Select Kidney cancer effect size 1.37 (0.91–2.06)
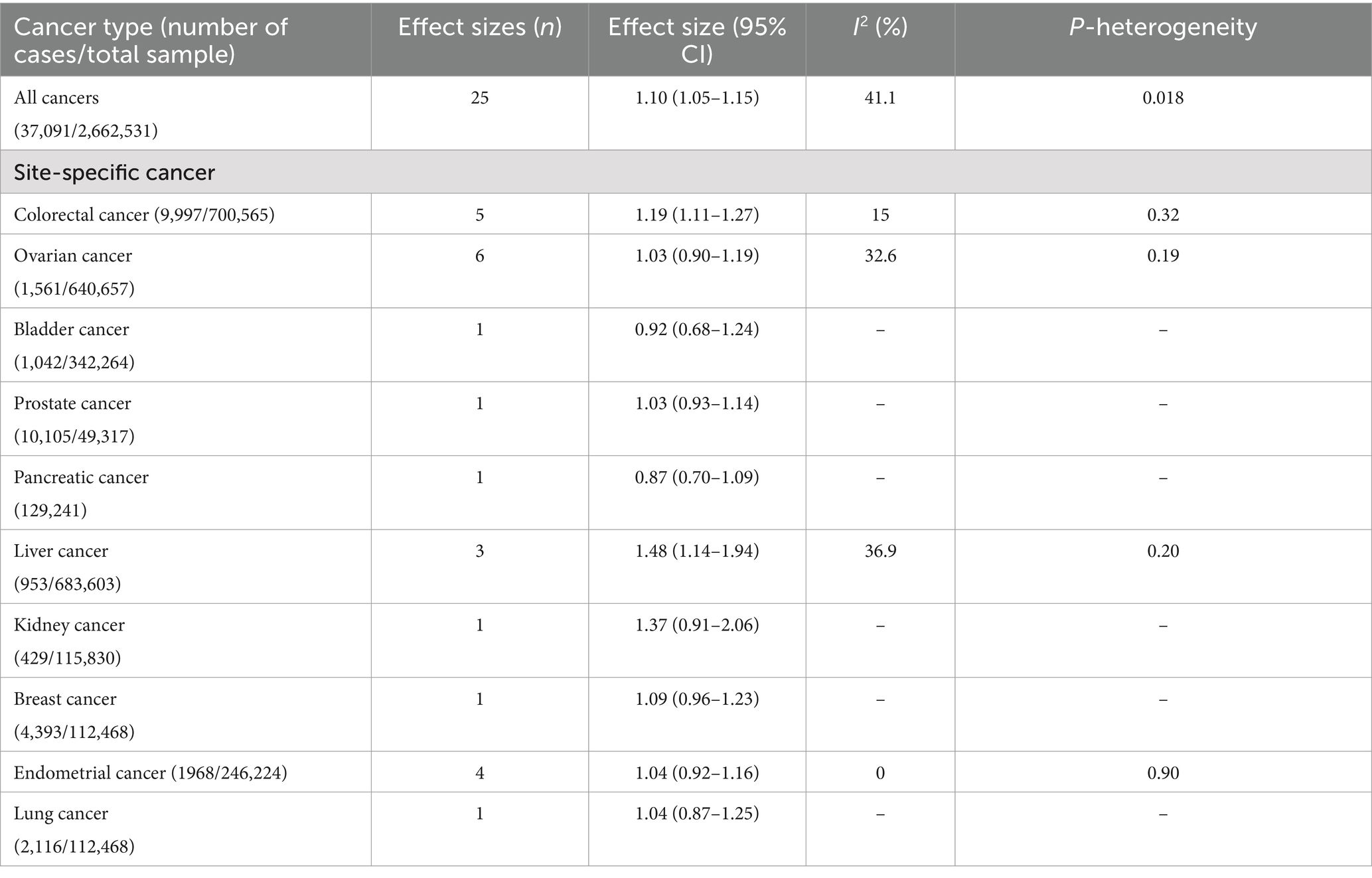This screenshot has height=878, width=1372. 697,625
